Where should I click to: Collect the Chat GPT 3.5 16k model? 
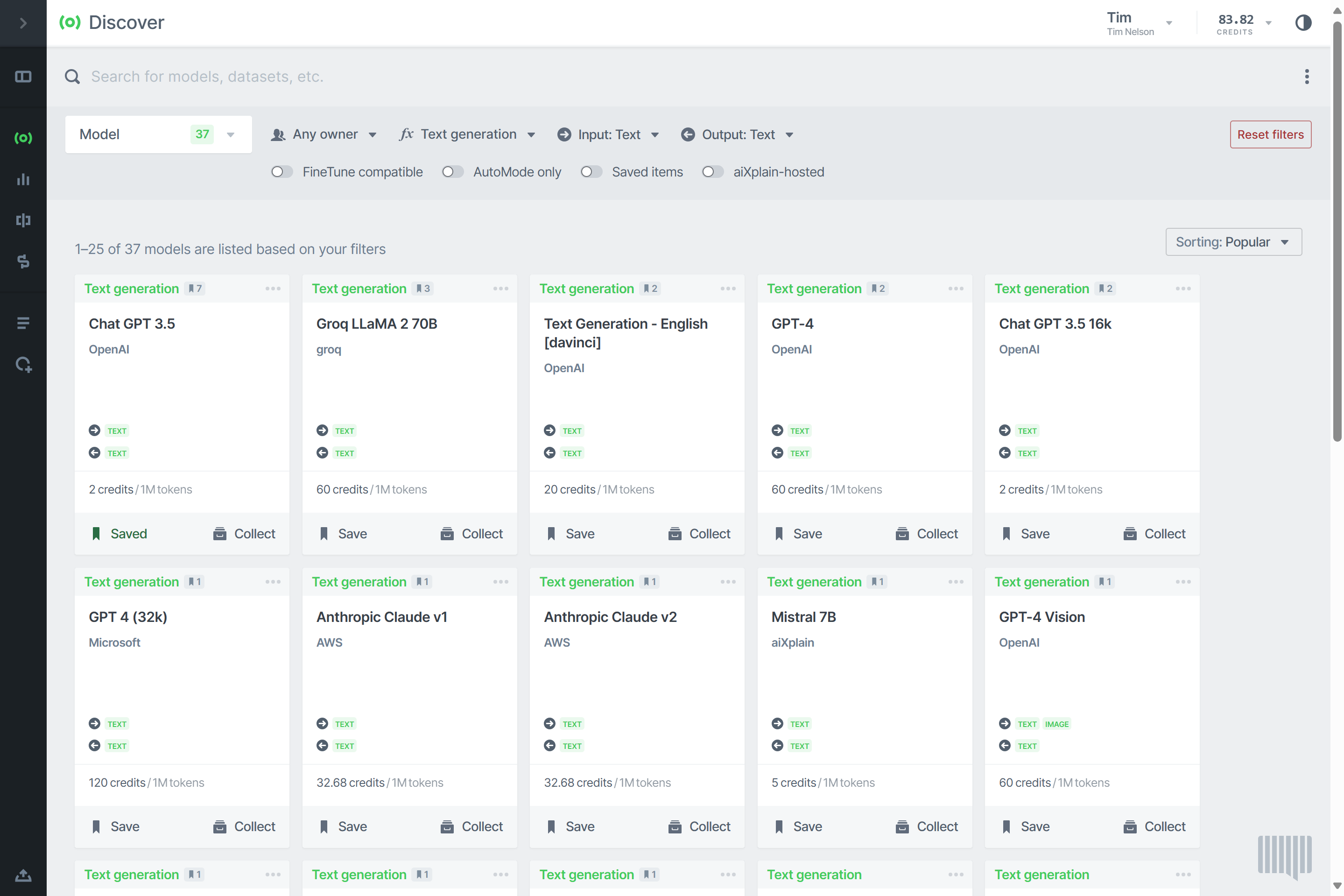[1154, 534]
